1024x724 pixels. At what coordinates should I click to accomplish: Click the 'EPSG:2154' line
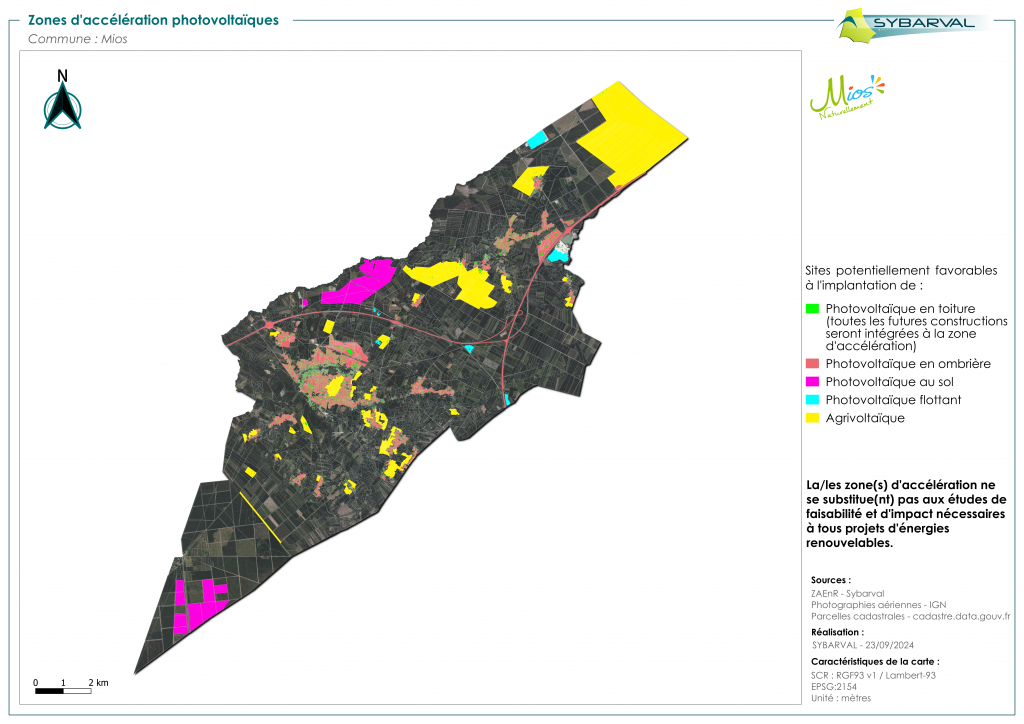click(x=834, y=687)
